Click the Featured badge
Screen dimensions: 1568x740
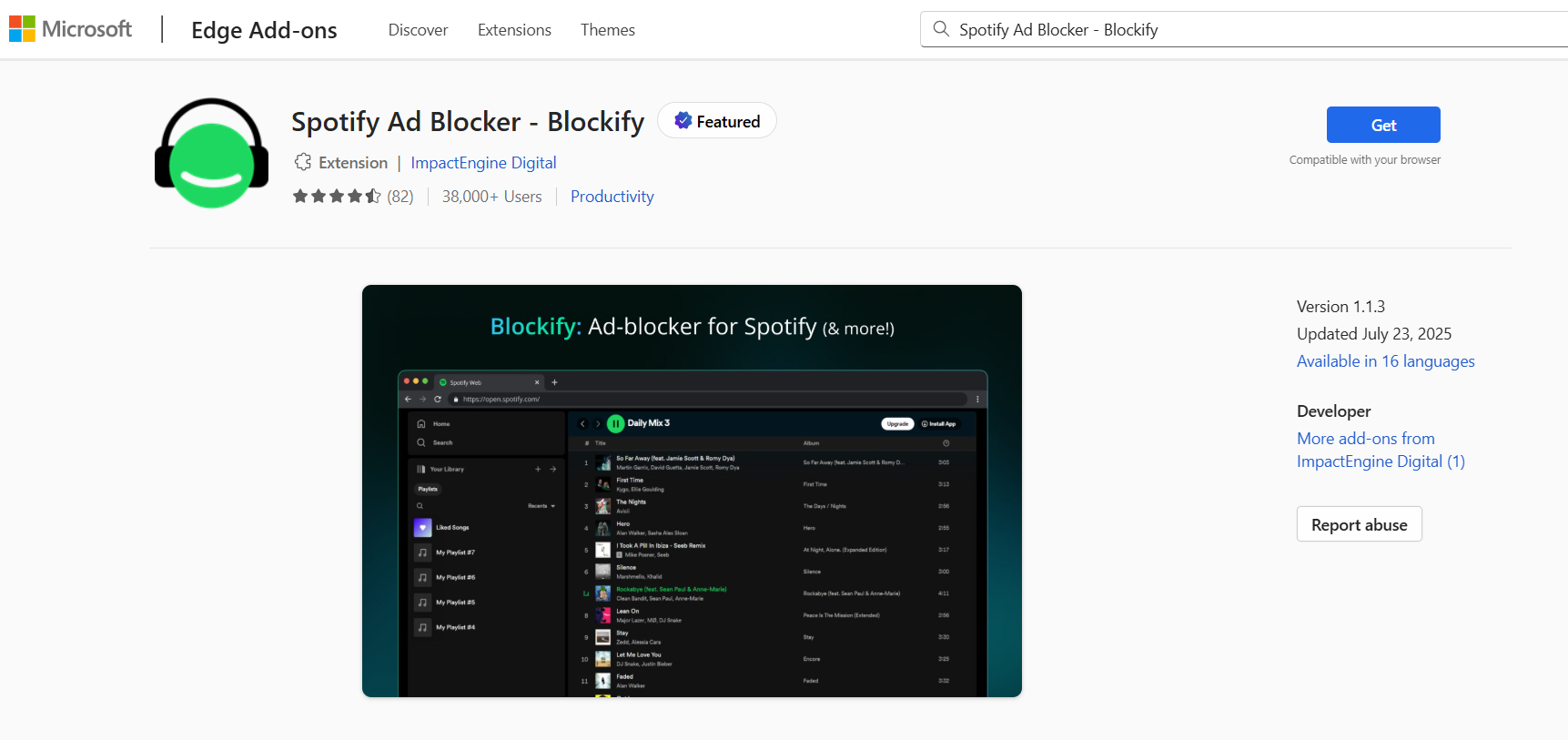point(717,121)
